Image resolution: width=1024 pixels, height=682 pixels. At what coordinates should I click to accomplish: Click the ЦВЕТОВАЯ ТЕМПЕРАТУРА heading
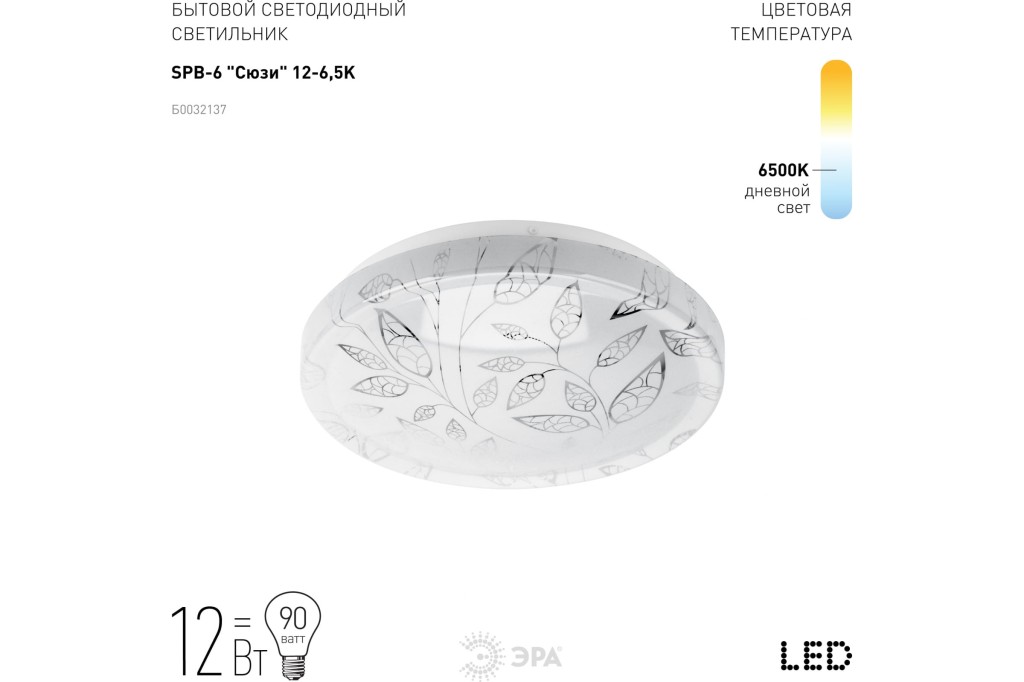tap(791, 22)
